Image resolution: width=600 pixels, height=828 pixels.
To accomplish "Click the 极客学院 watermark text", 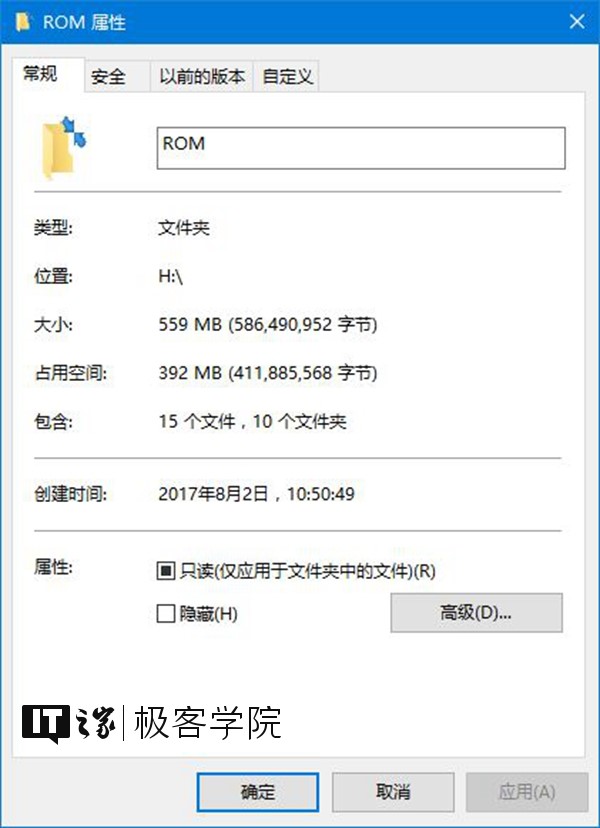I will 208,722.
